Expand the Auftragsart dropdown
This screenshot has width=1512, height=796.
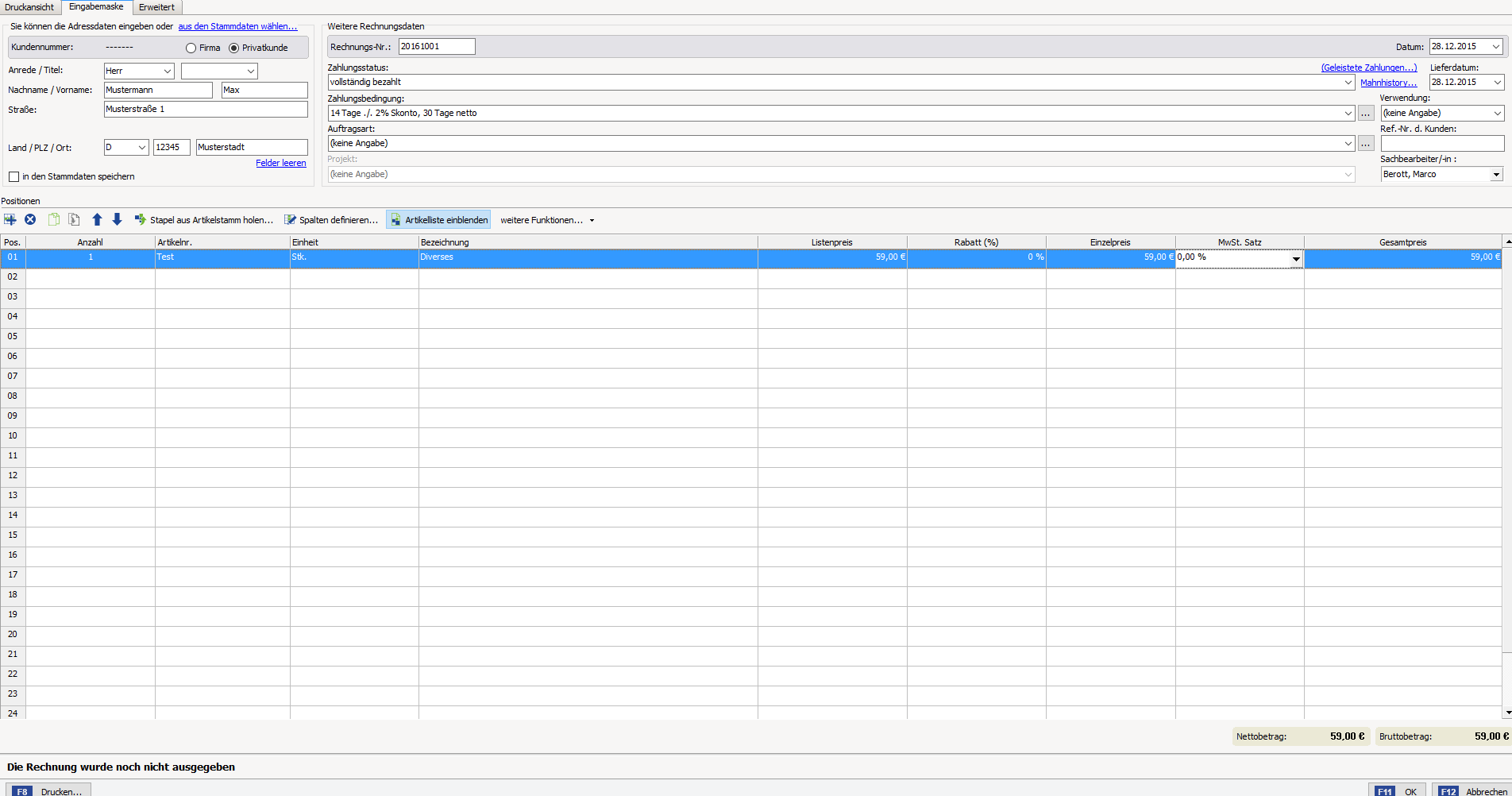click(1348, 144)
